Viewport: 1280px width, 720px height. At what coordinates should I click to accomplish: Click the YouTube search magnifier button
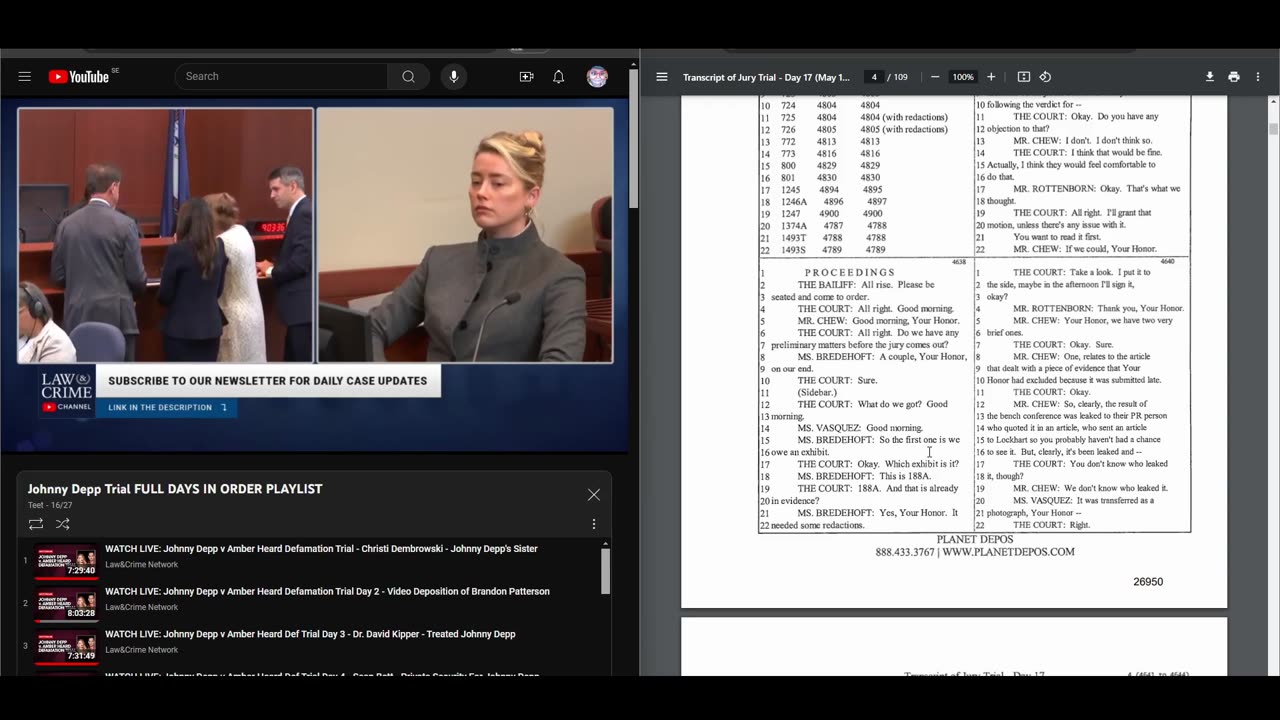pos(408,76)
